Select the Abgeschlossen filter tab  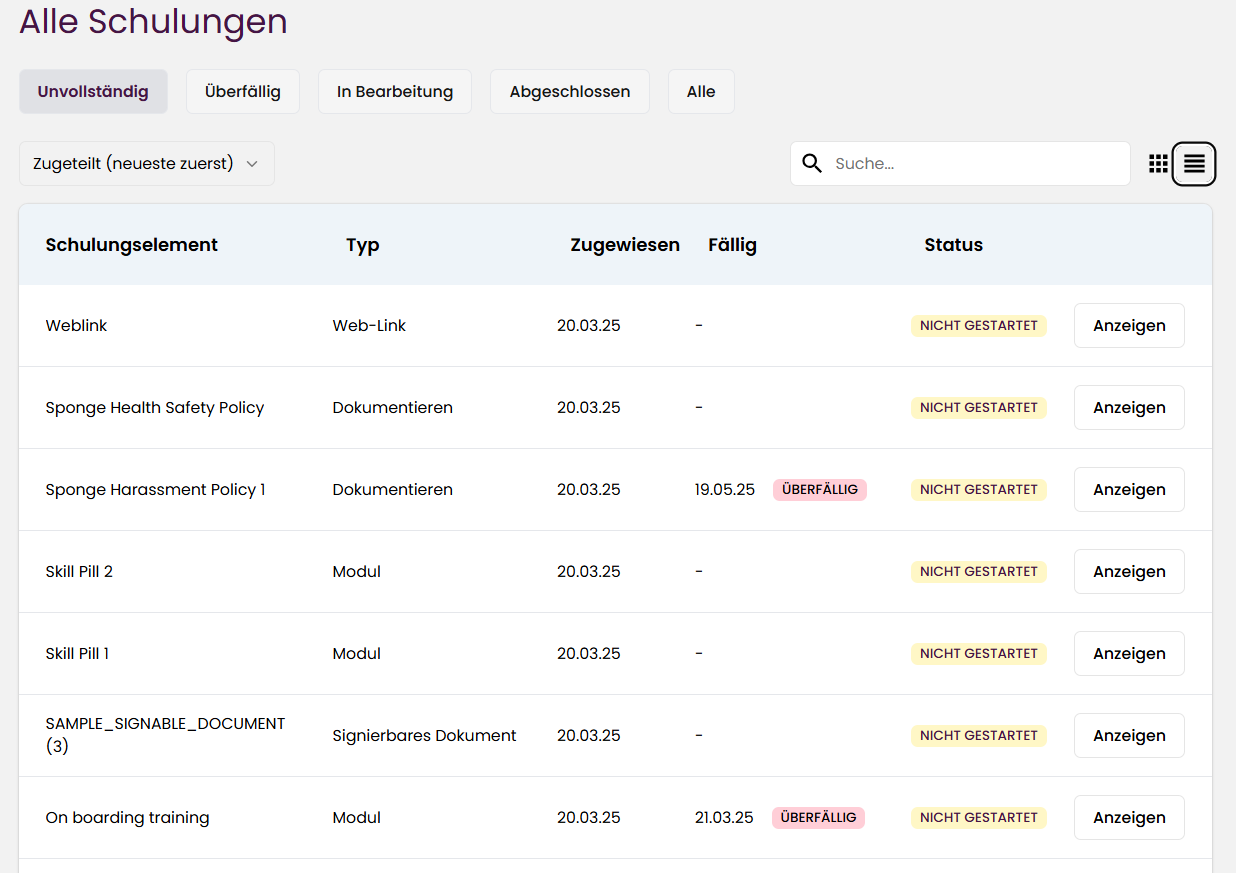pos(570,91)
